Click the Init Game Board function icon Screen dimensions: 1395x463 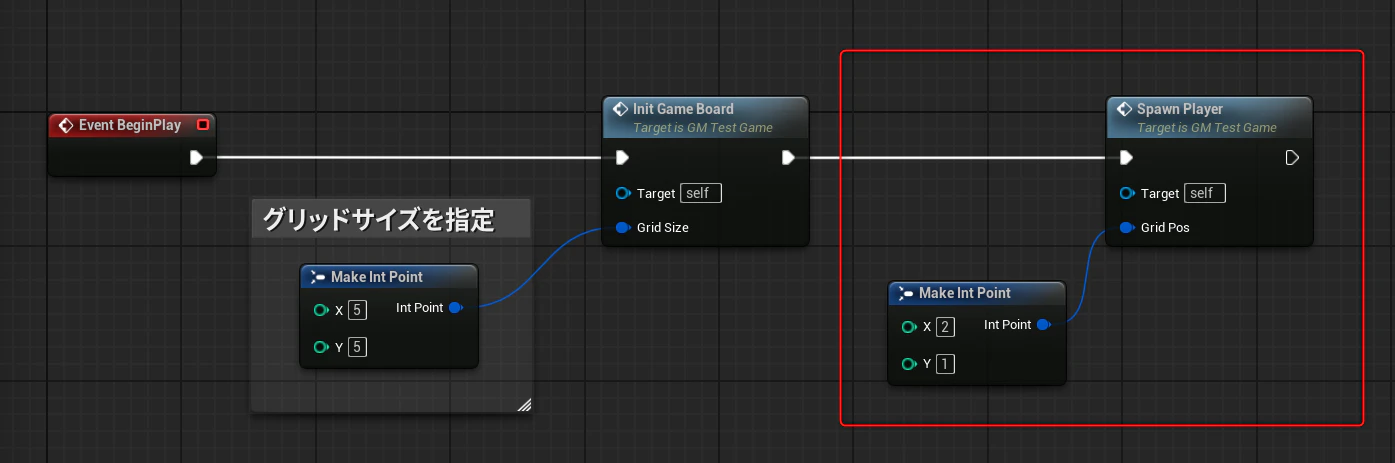click(x=618, y=109)
